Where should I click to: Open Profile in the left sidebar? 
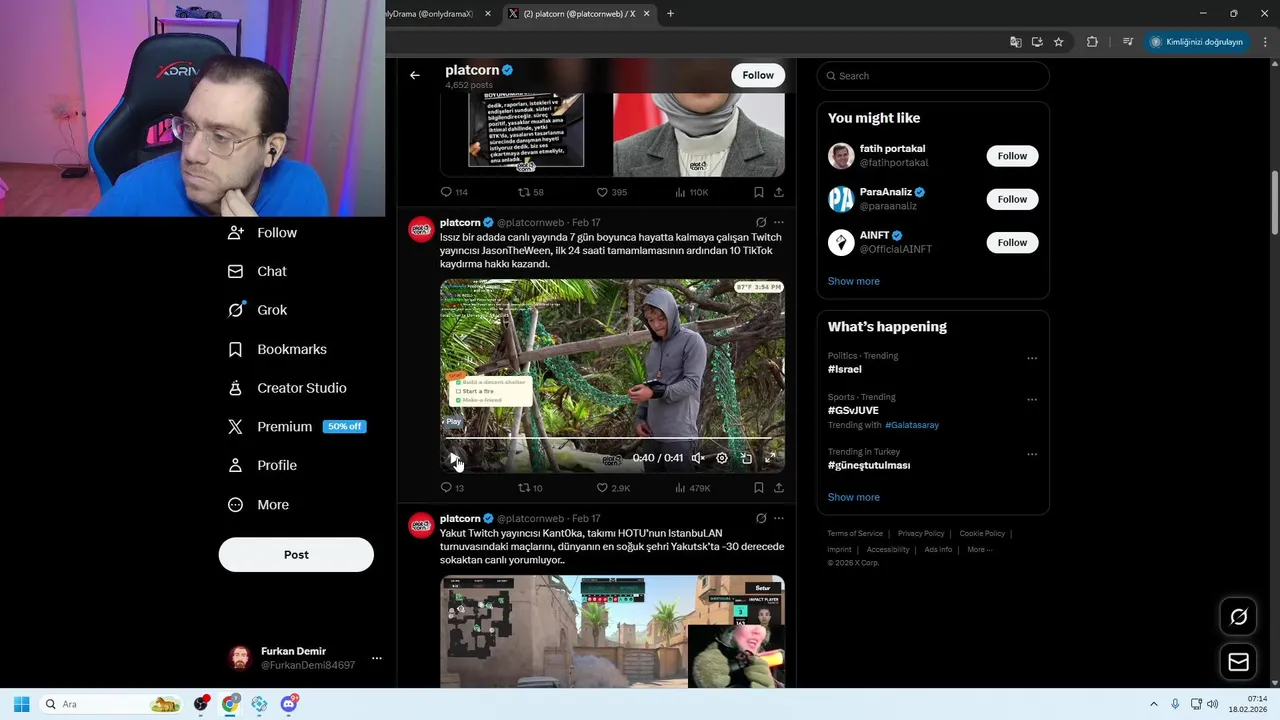[263, 465]
